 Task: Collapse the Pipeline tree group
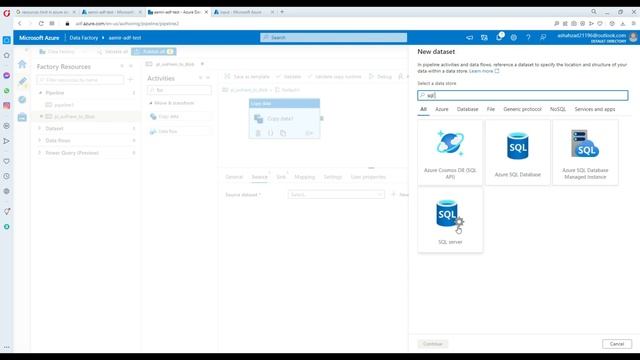click(40, 93)
